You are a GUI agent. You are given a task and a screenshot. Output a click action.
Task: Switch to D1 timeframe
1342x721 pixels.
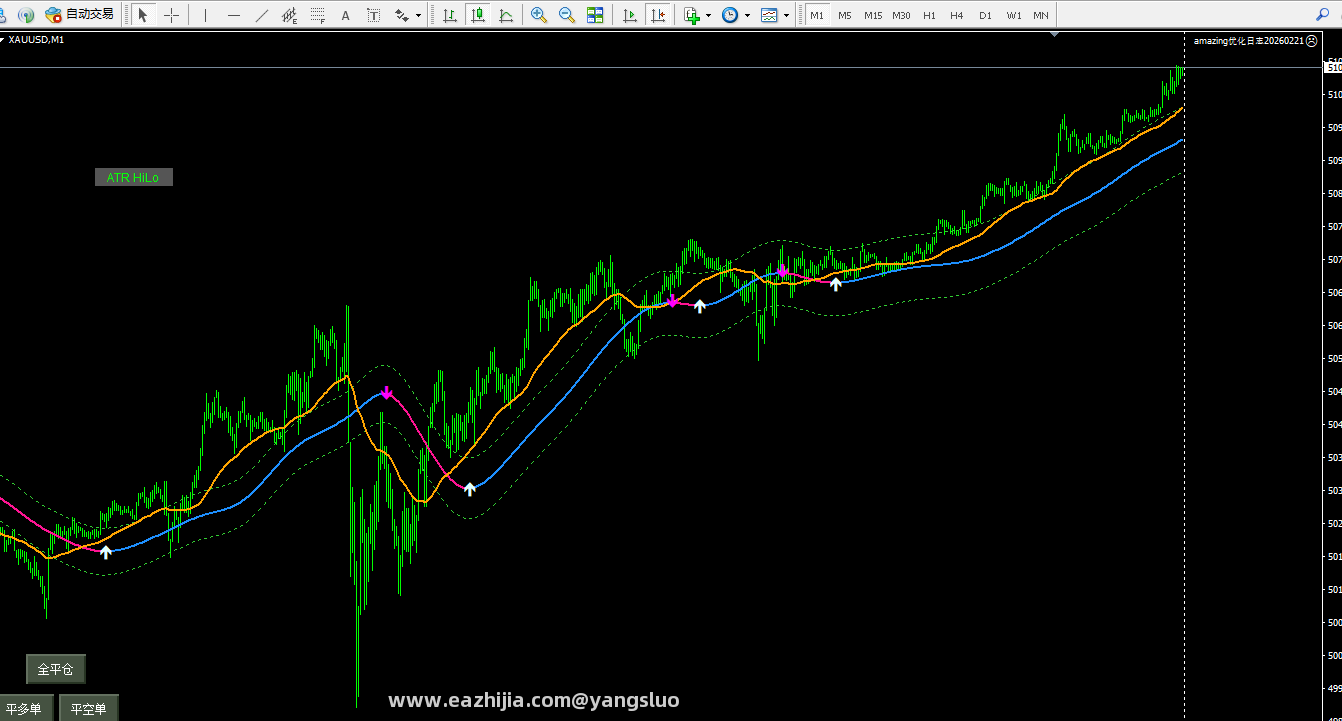click(985, 15)
